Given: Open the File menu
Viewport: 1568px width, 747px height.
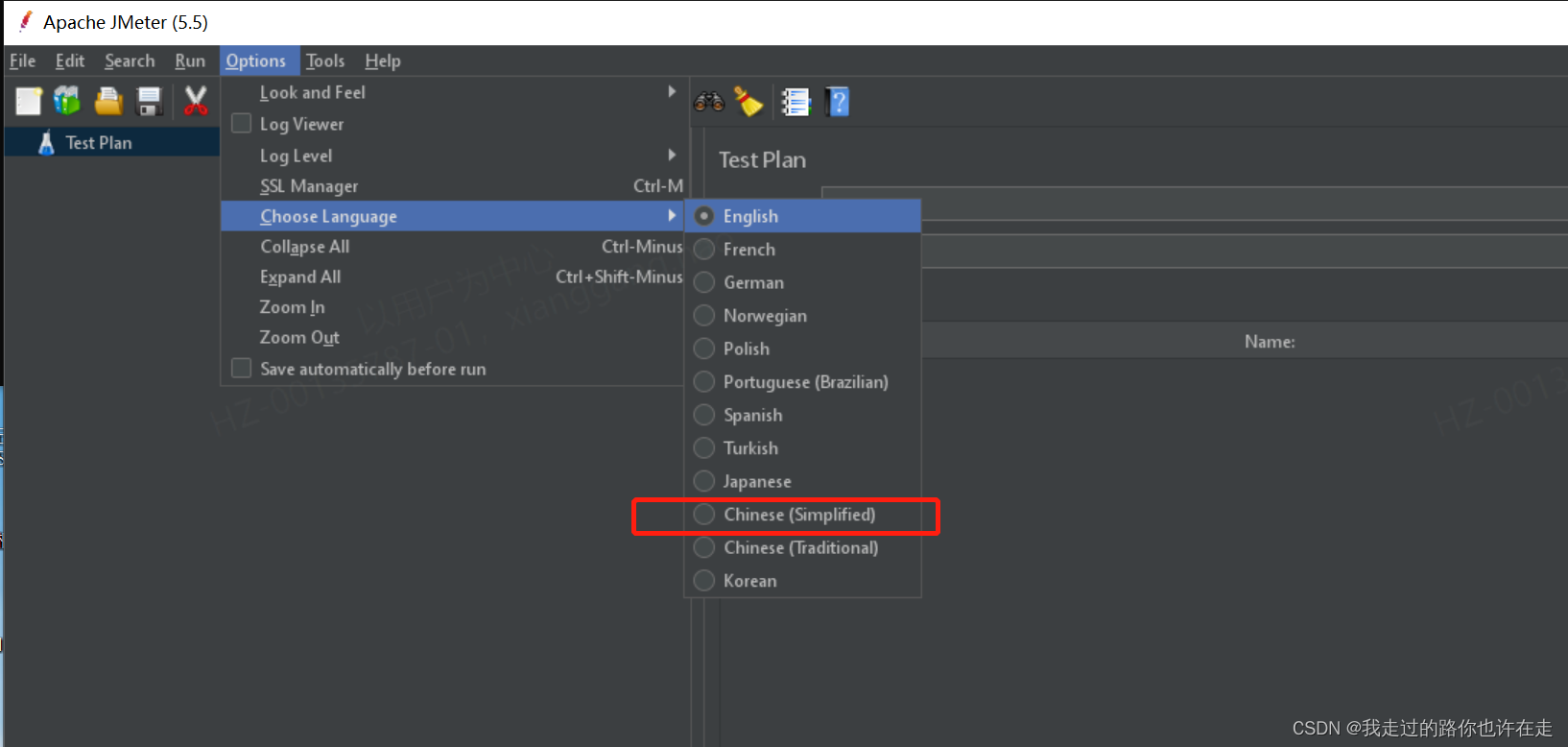Looking at the screenshot, I should (x=23, y=60).
